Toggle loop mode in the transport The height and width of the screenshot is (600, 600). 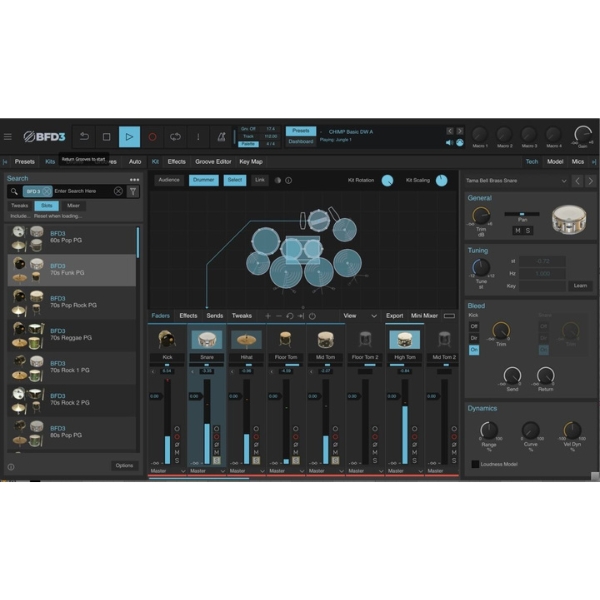(x=175, y=137)
